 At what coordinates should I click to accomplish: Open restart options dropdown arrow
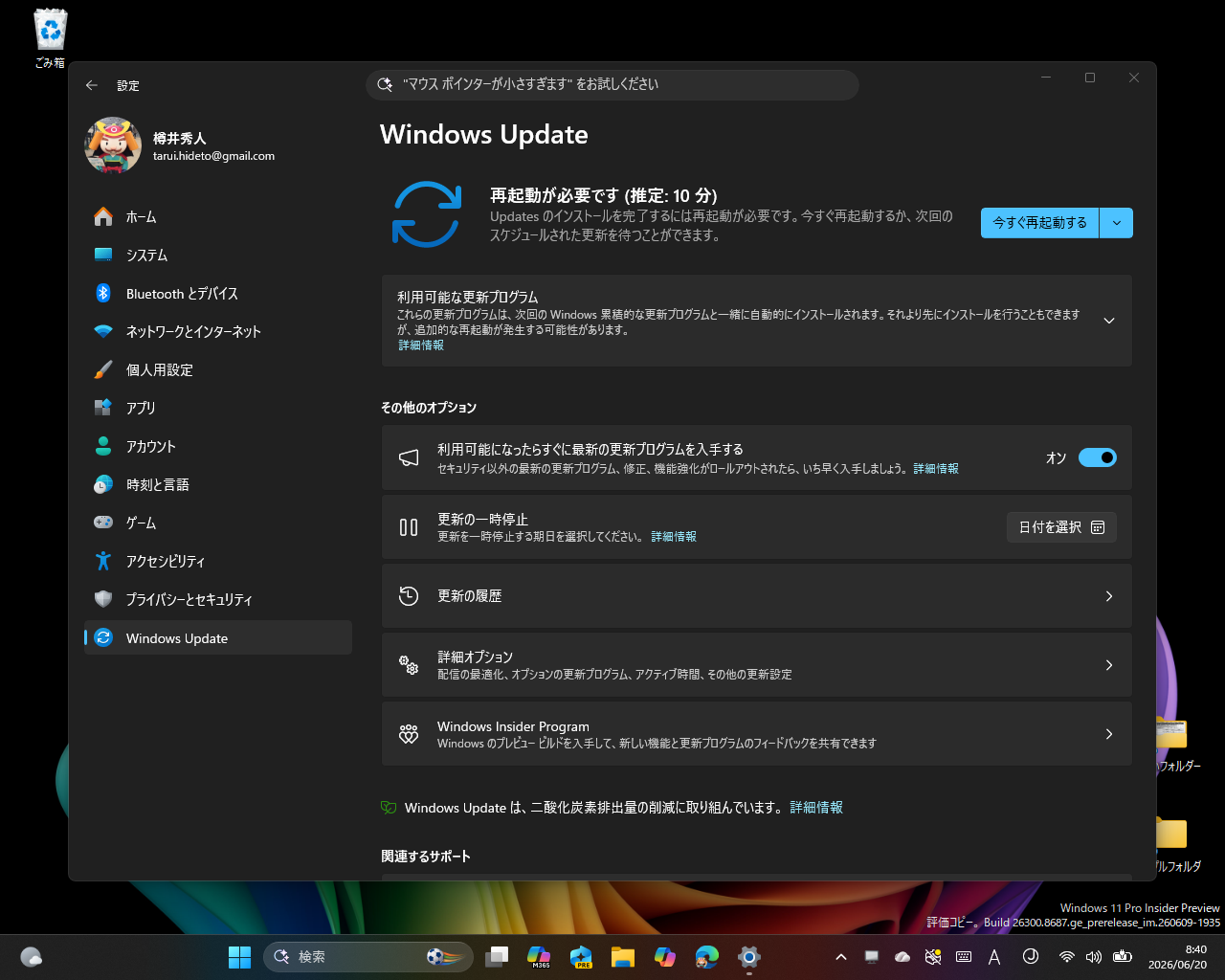click(x=1116, y=223)
